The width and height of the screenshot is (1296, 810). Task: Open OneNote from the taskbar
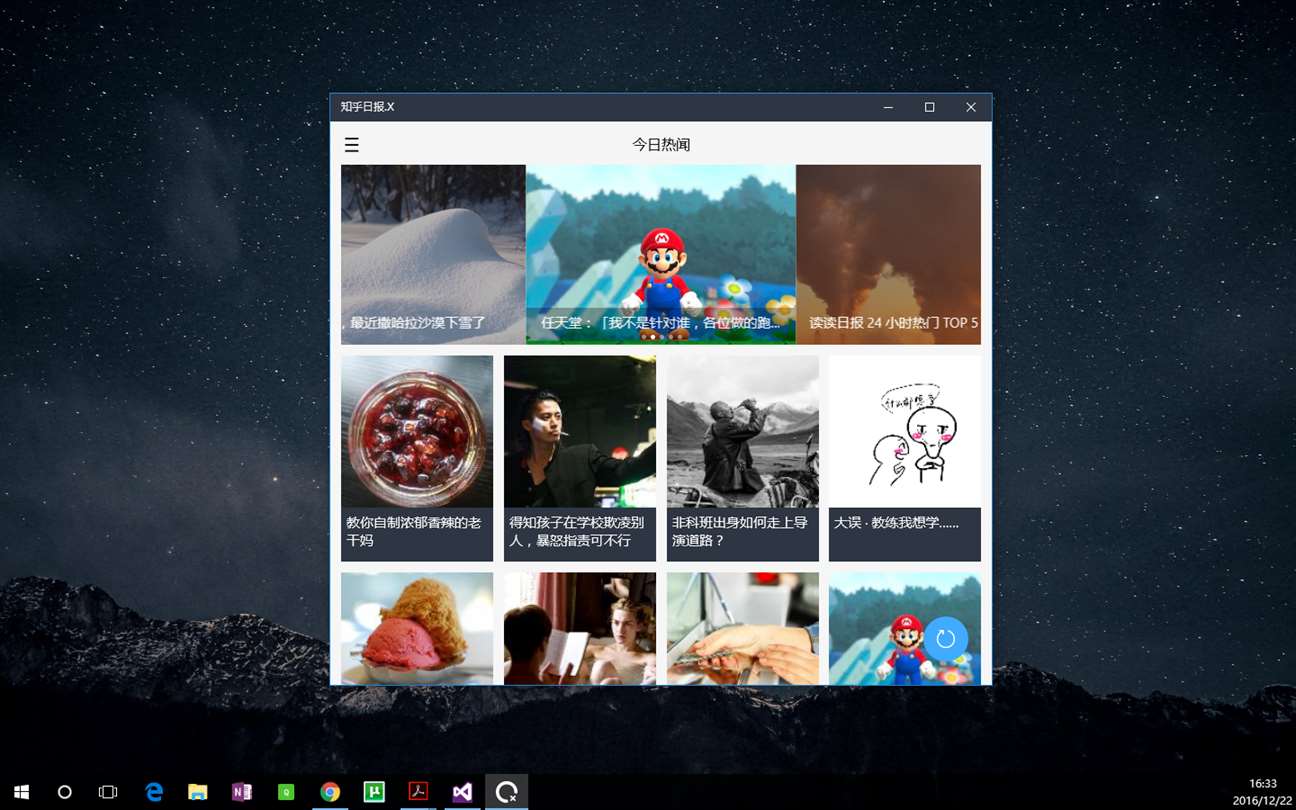(242, 792)
